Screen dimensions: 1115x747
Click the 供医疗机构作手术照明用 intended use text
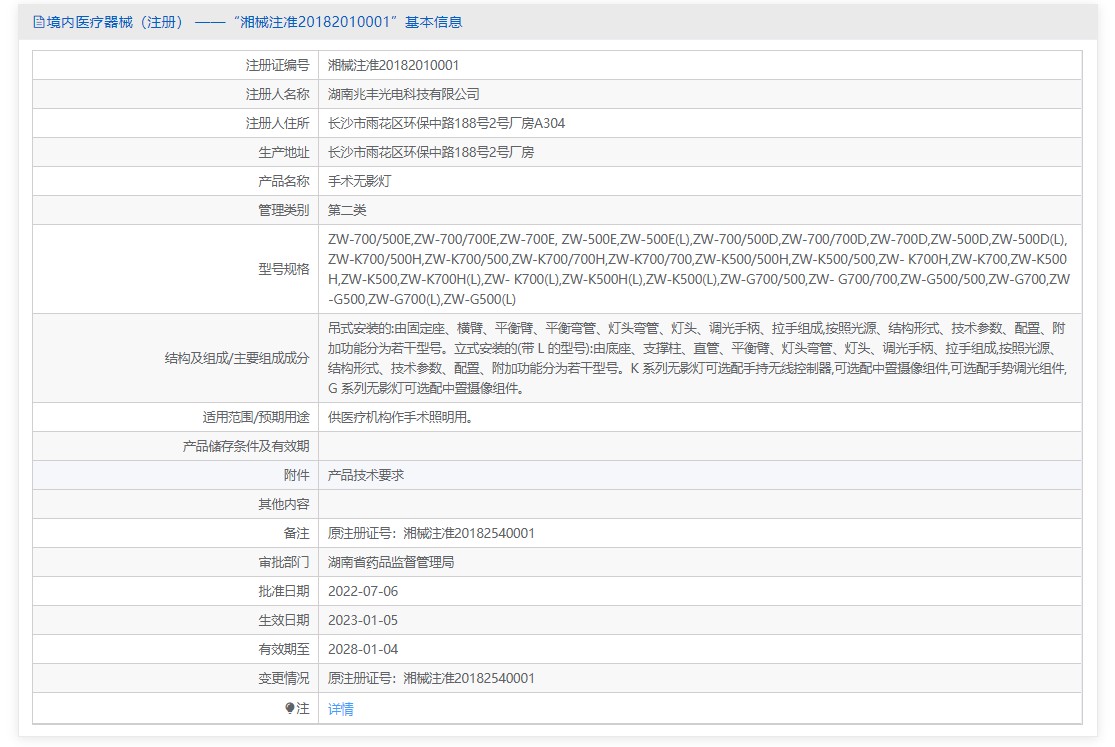click(400, 417)
